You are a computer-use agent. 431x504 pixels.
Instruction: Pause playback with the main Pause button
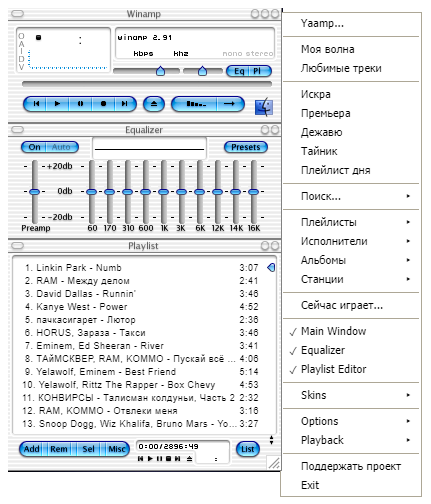point(80,104)
